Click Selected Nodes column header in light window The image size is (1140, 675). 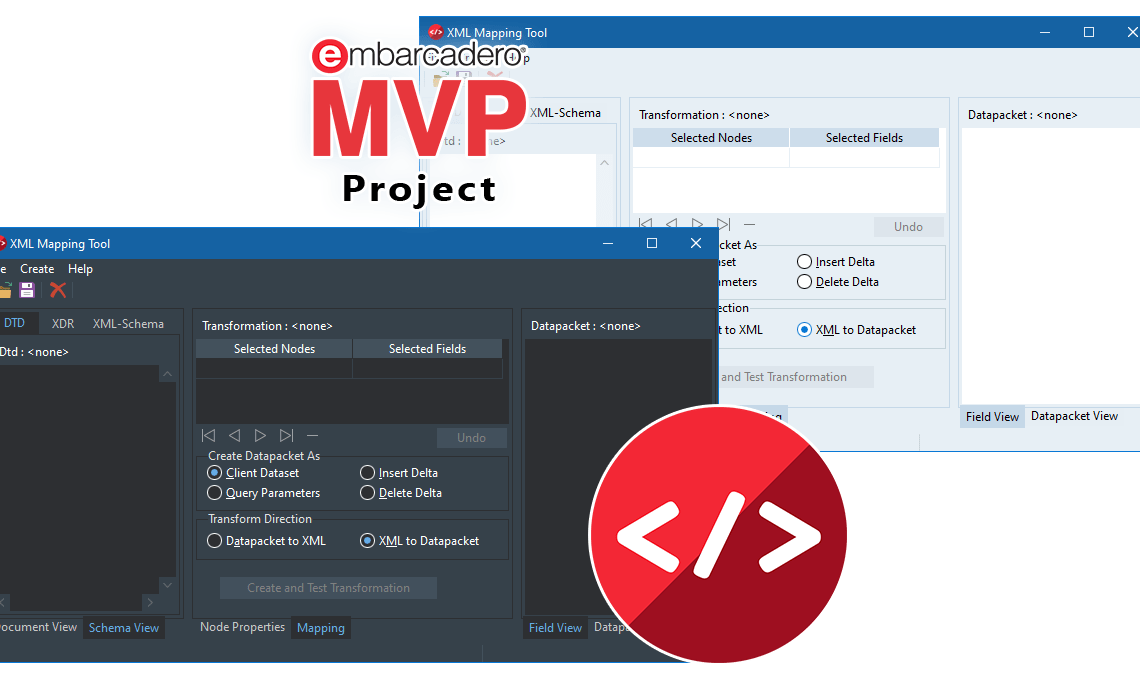tap(711, 138)
